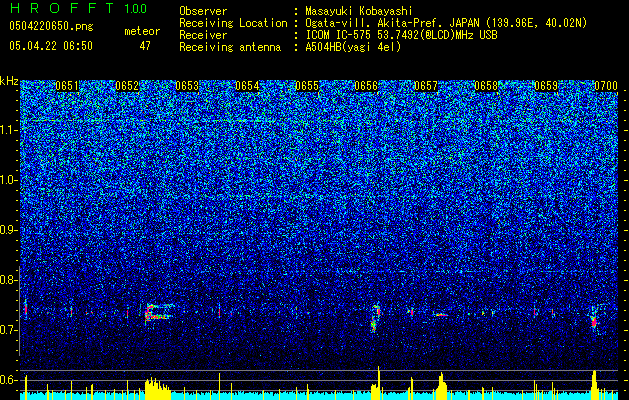Click the horizontal echo streak below 0657

tap(440, 315)
